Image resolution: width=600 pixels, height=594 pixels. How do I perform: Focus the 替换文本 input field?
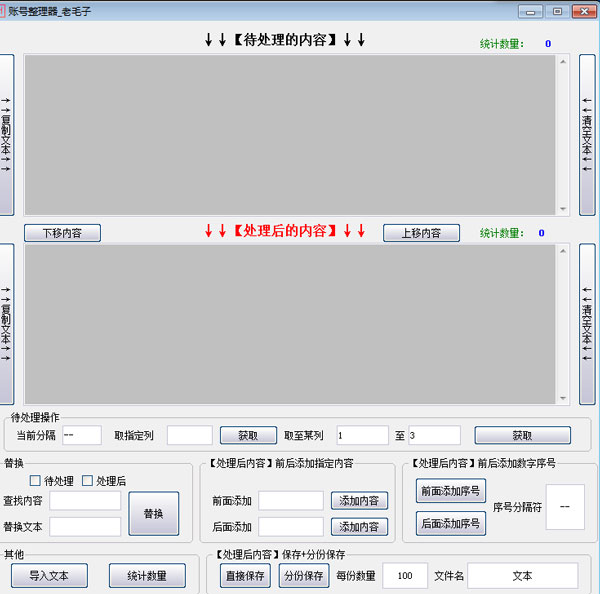85,527
